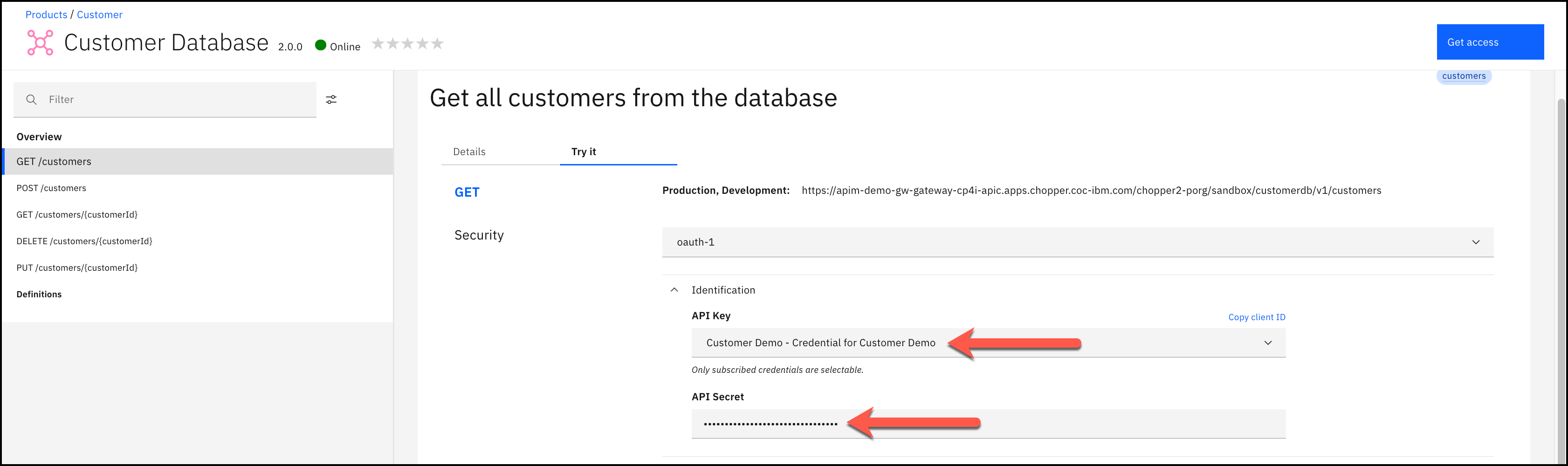Image resolution: width=1568 pixels, height=466 pixels.
Task: Select PUT /customers/{customerId} operation
Action: point(198,267)
